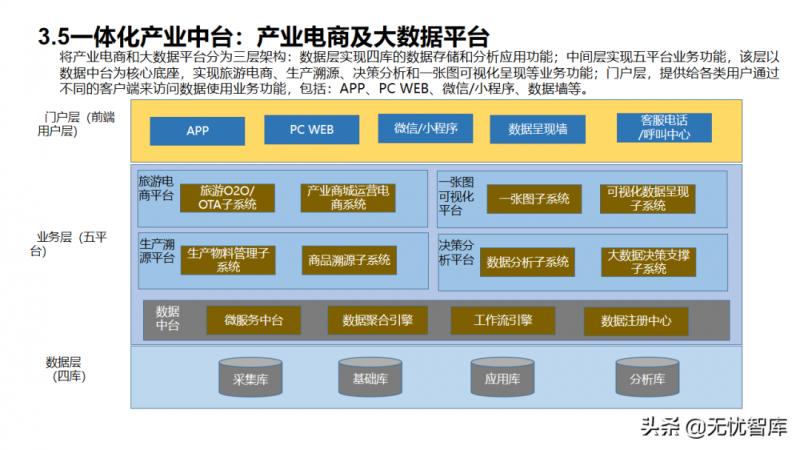Select the 一张图子系统 box
The width and height of the screenshot is (800, 450).
534,199
